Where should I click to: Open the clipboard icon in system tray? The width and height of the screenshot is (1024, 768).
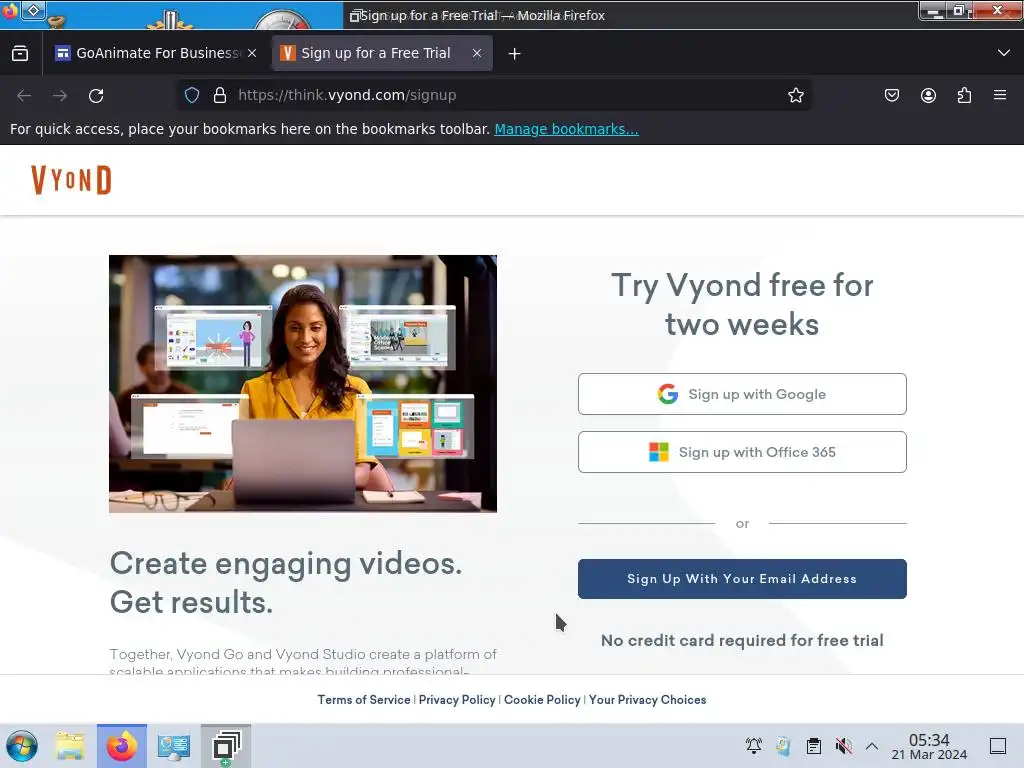coord(814,745)
